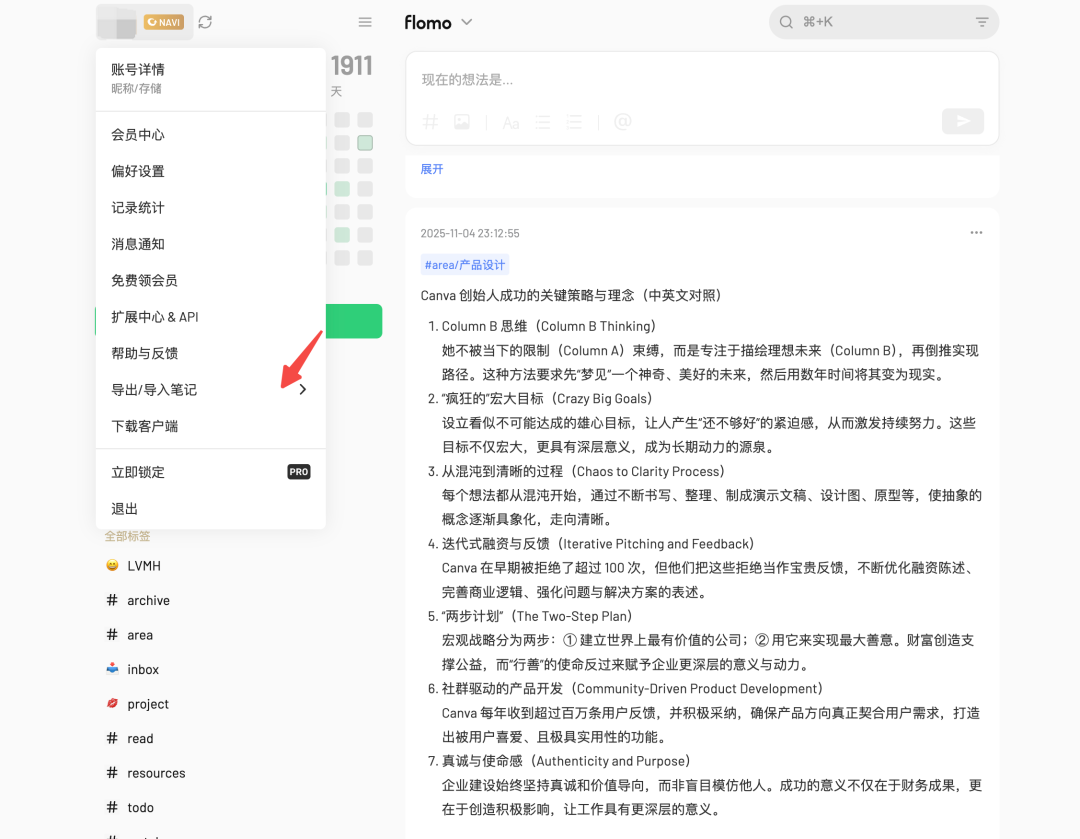Screen dimensions: 1080x839
Task: Open 扩展中心 & API
Action: pos(211,318)
